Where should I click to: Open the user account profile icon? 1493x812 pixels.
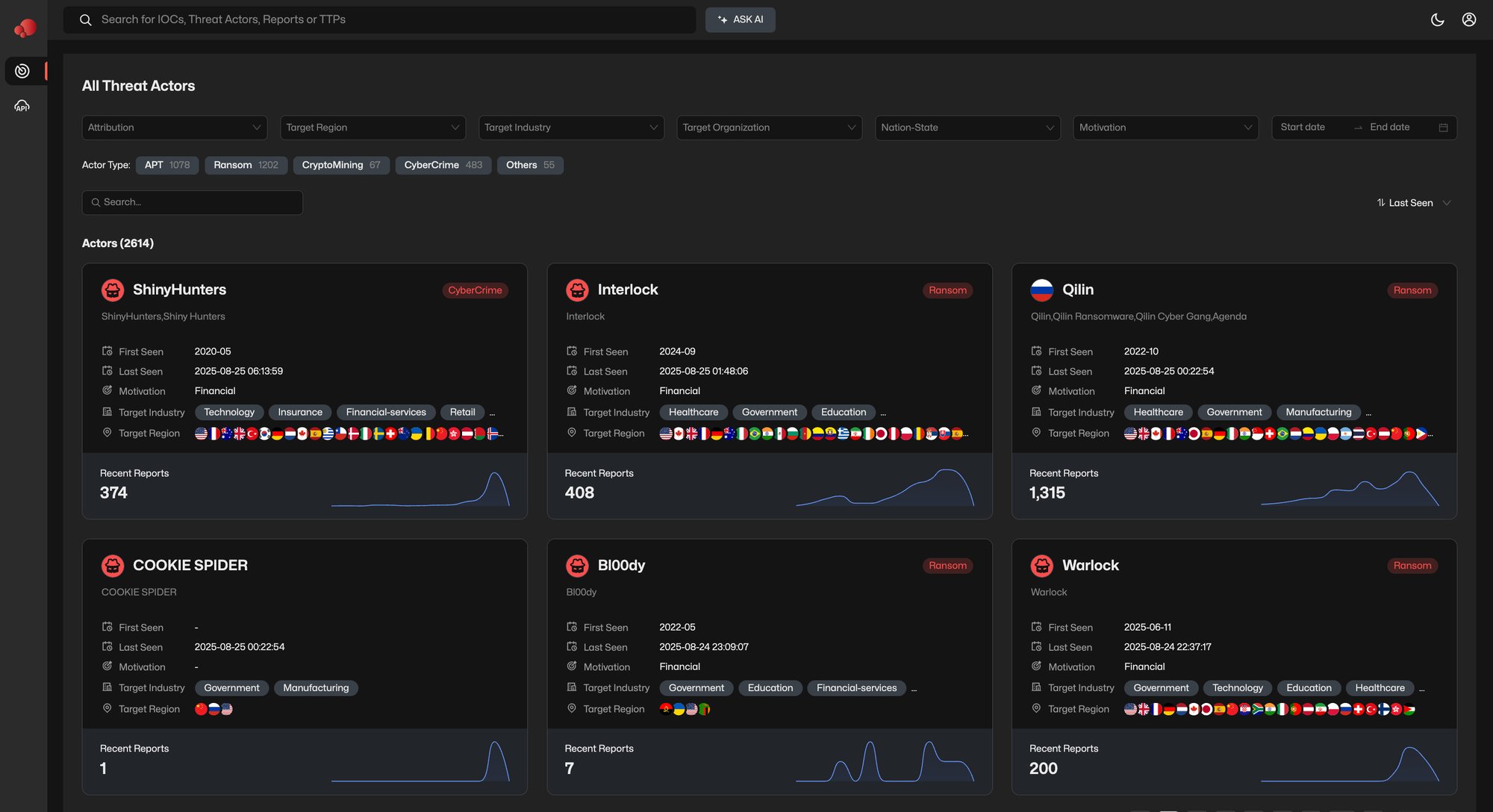tap(1468, 19)
